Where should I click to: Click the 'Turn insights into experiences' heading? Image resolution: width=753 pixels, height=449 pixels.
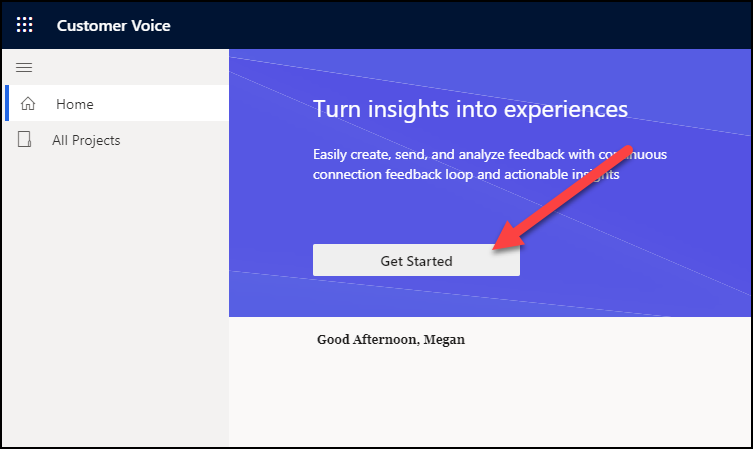click(471, 109)
